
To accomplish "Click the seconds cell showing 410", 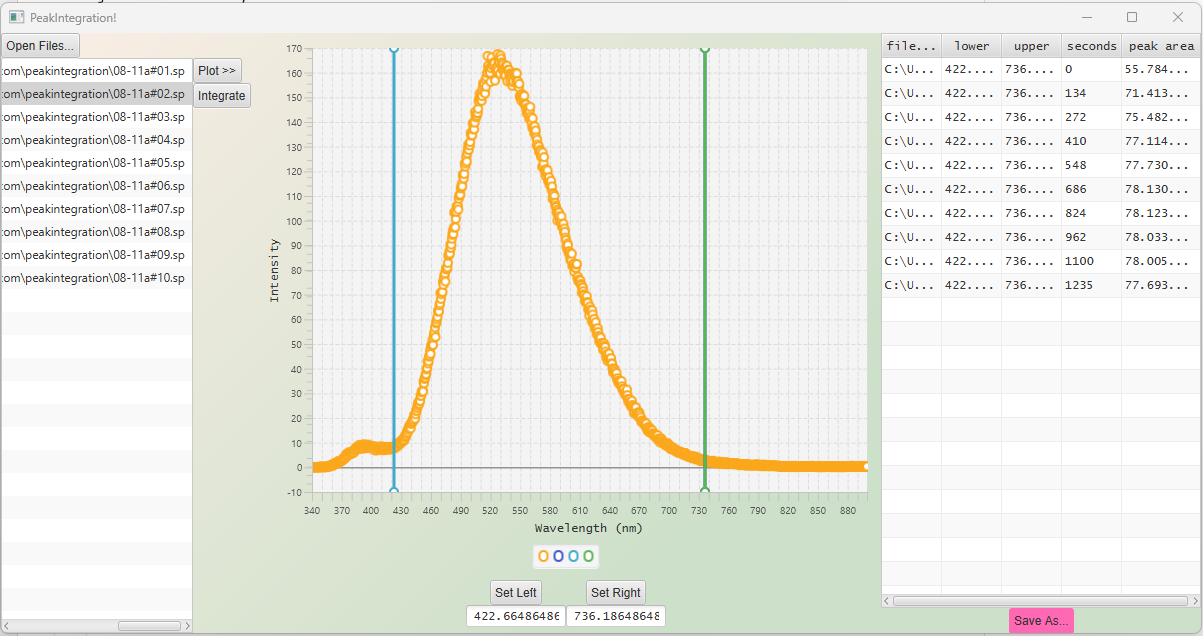I will [1091, 141].
